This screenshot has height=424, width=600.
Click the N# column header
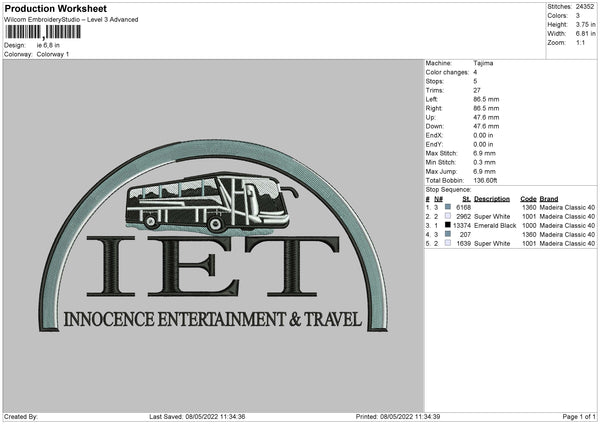[x=438, y=199]
